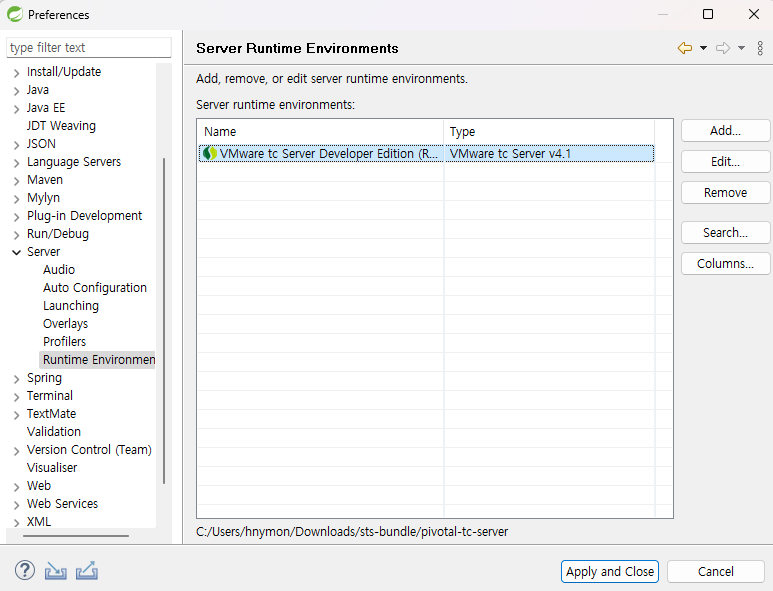Open the back history dropdown arrow

(703, 48)
